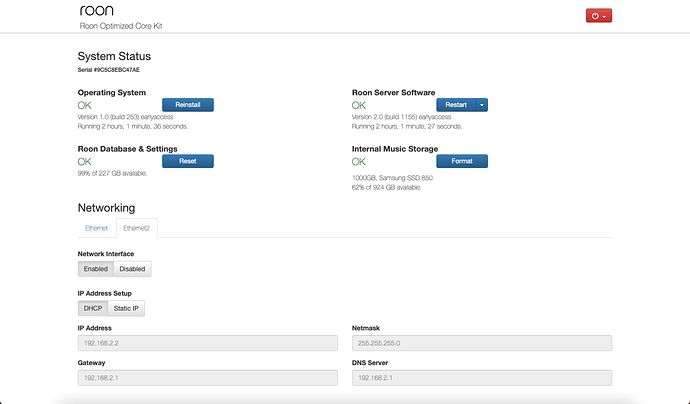Click '62% of 924 GB available' text
The image size is (690, 404).
point(386,187)
